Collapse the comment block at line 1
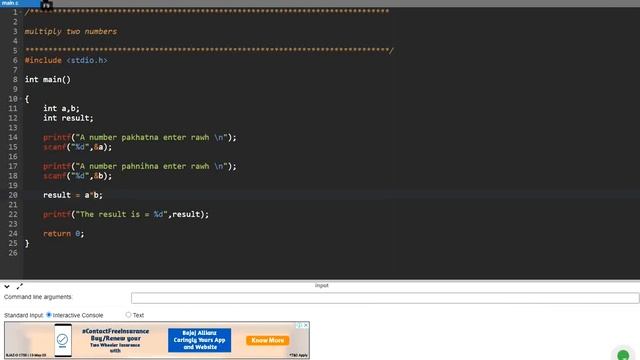The height and width of the screenshot is (360, 640). tap(21, 12)
